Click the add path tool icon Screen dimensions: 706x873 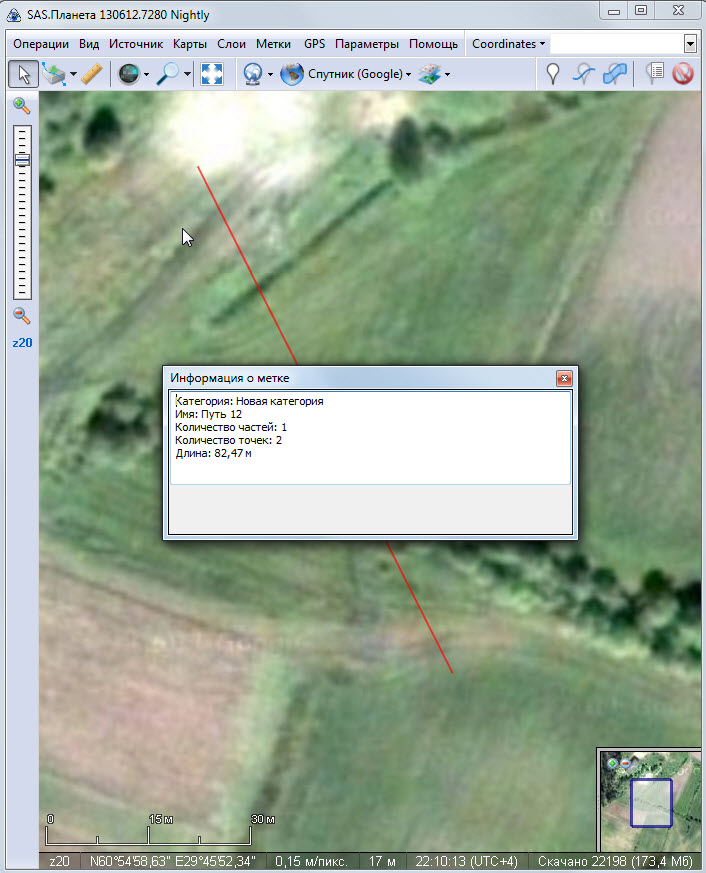(x=583, y=74)
